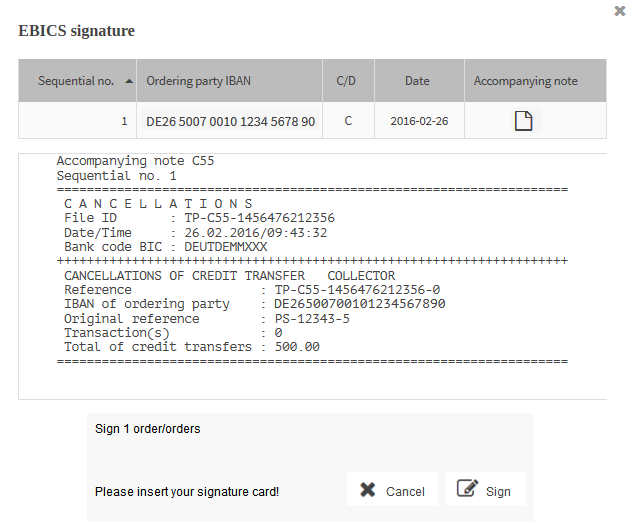Click the File ID line in the note
The image size is (632, 525).
pos(199,217)
